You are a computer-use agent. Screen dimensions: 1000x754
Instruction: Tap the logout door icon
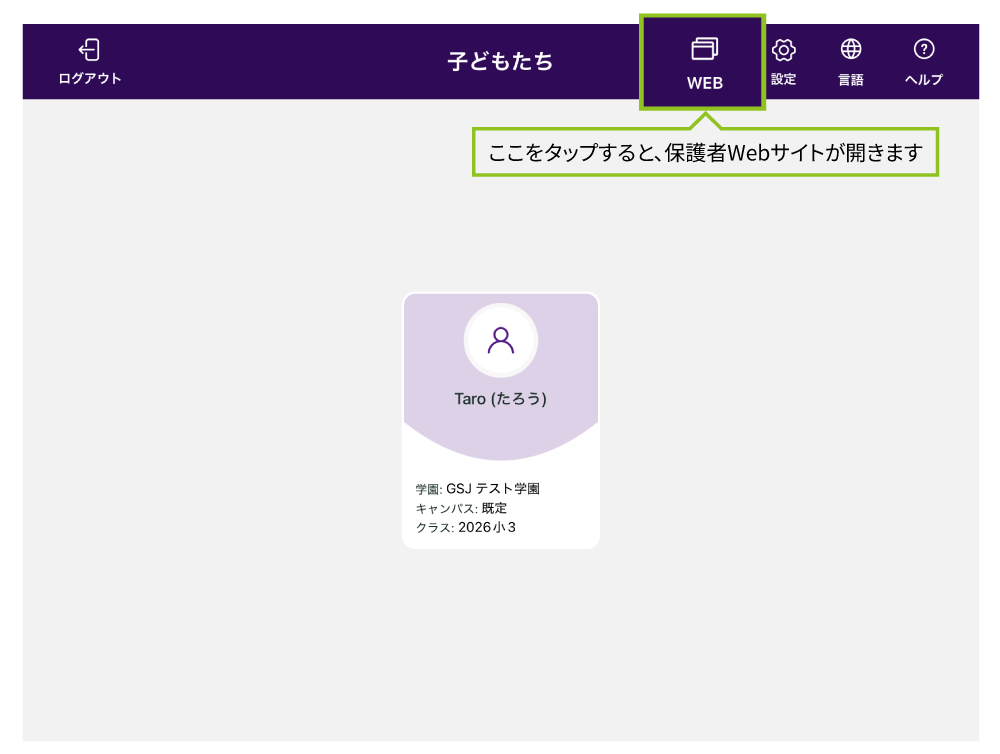89,50
